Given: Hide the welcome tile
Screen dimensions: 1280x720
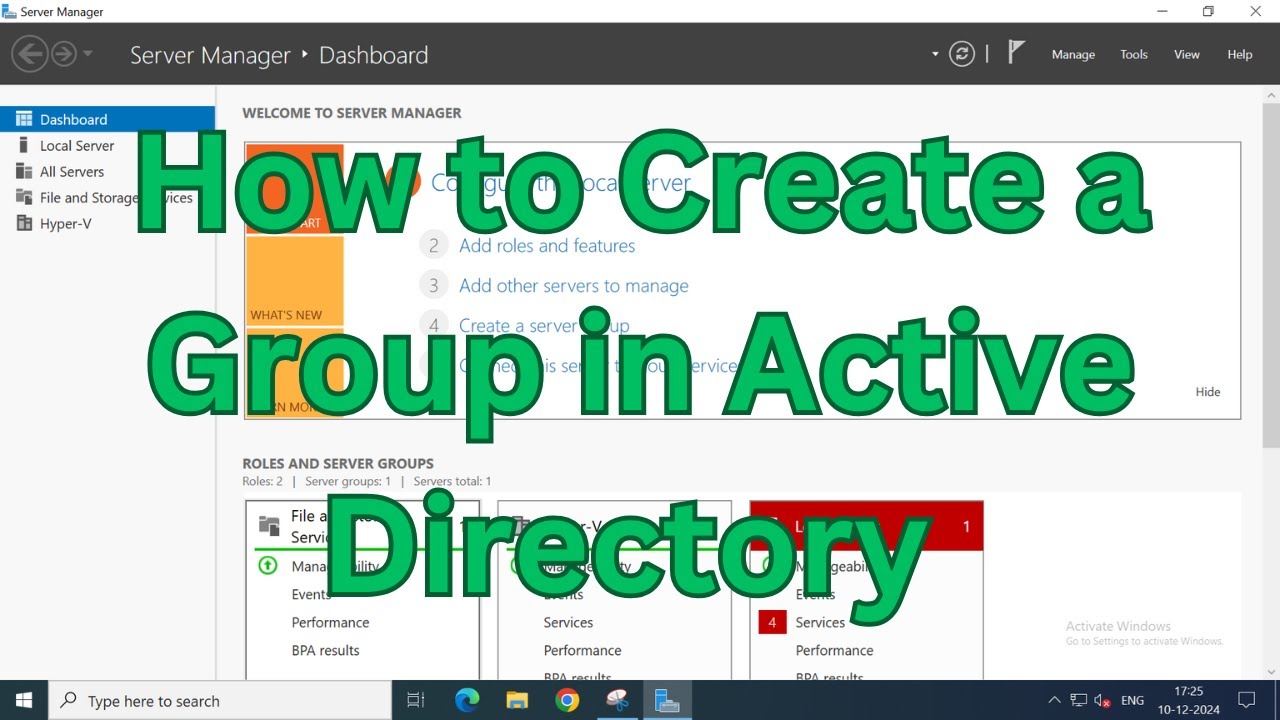Looking at the screenshot, I should coord(1208,392).
